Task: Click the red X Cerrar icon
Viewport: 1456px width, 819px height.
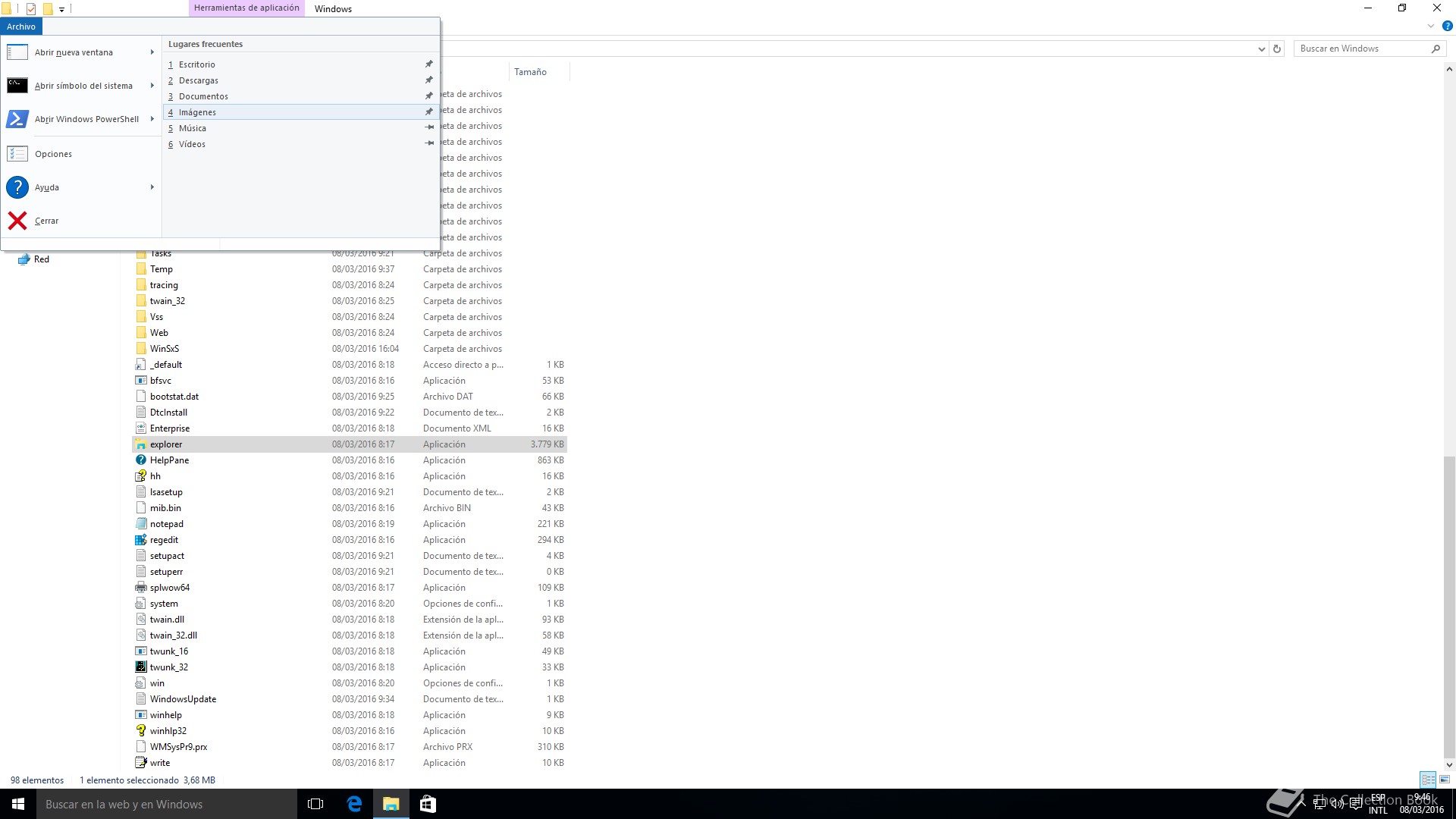Action: tap(17, 221)
